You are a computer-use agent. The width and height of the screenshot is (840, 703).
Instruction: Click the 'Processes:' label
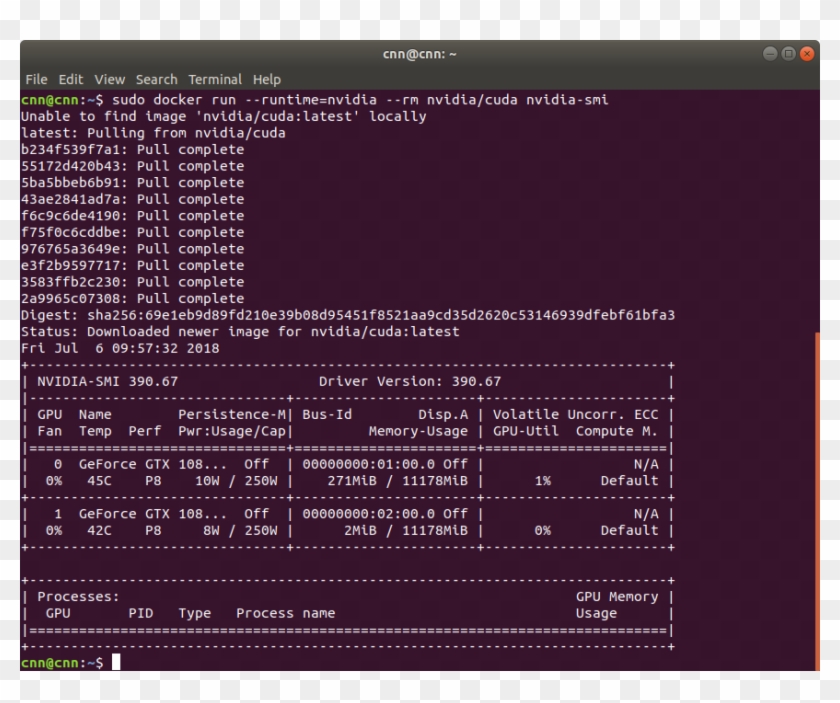tap(78, 597)
